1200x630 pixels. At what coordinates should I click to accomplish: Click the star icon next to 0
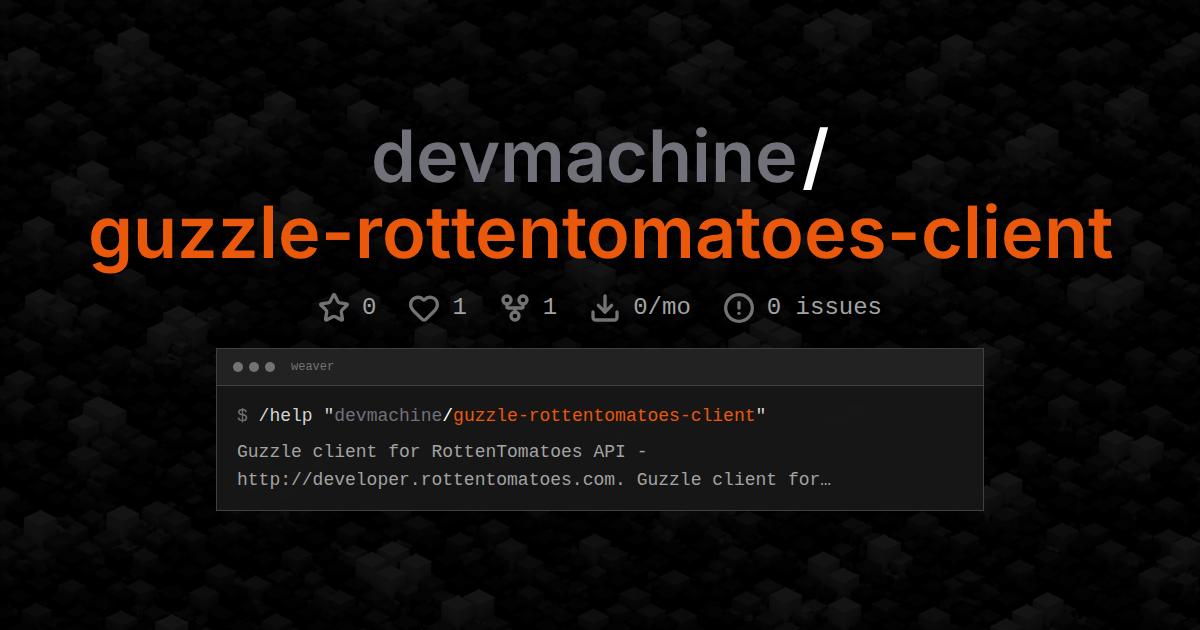(334, 307)
